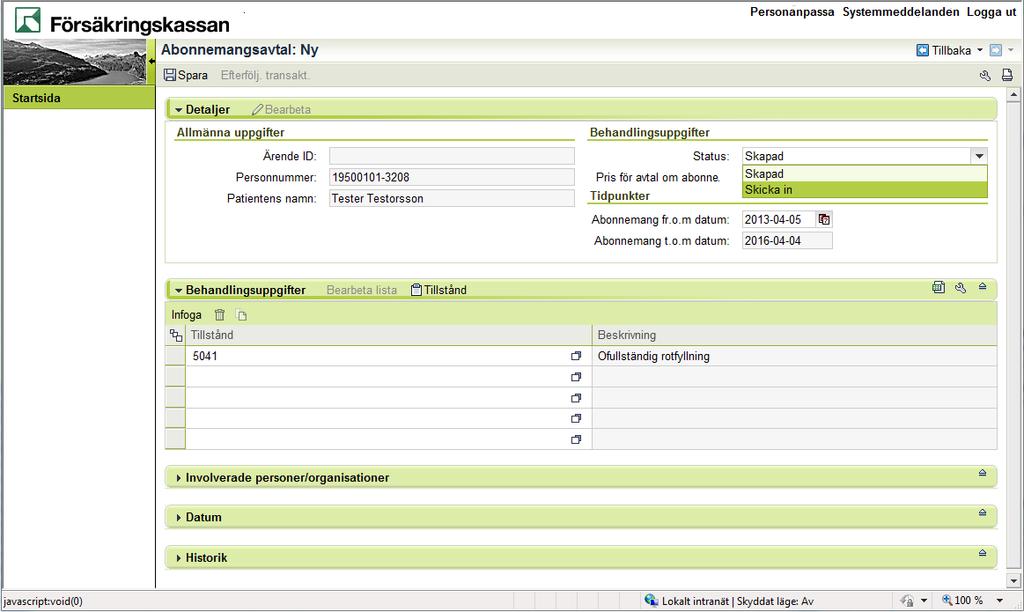This screenshot has height=612, width=1024.
Task: Click the Ofullständig rotfyllning cell
Action: pos(795,356)
